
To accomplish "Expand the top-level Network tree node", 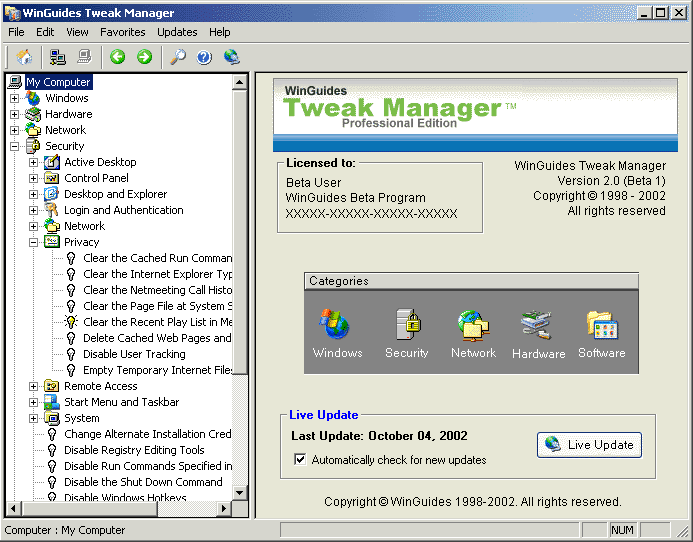I will [15, 130].
